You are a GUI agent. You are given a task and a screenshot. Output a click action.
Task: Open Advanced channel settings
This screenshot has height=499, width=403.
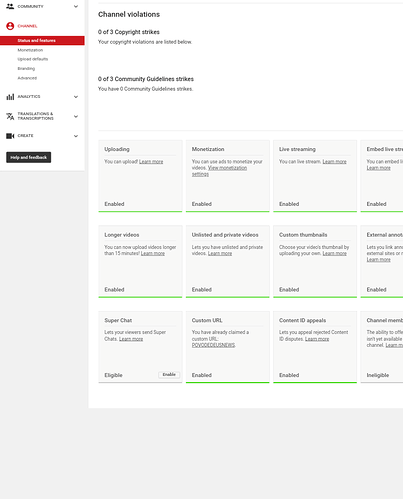click(27, 78)
